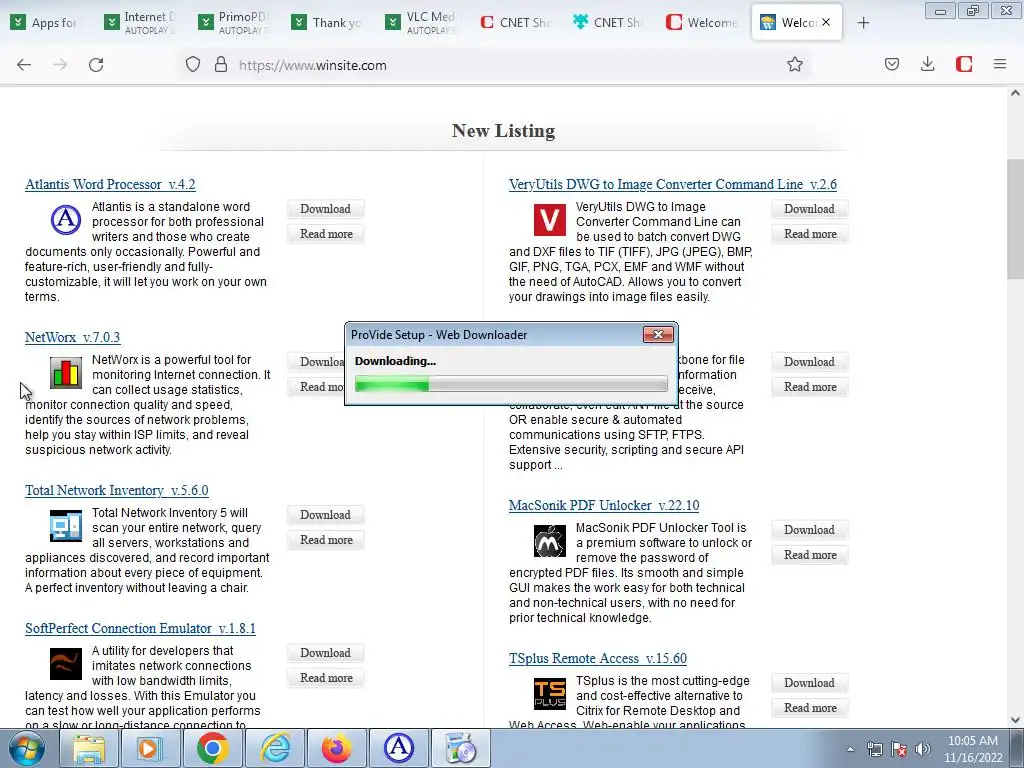
Task: Click the red CNET extension icon
Action: click(964, 65)
